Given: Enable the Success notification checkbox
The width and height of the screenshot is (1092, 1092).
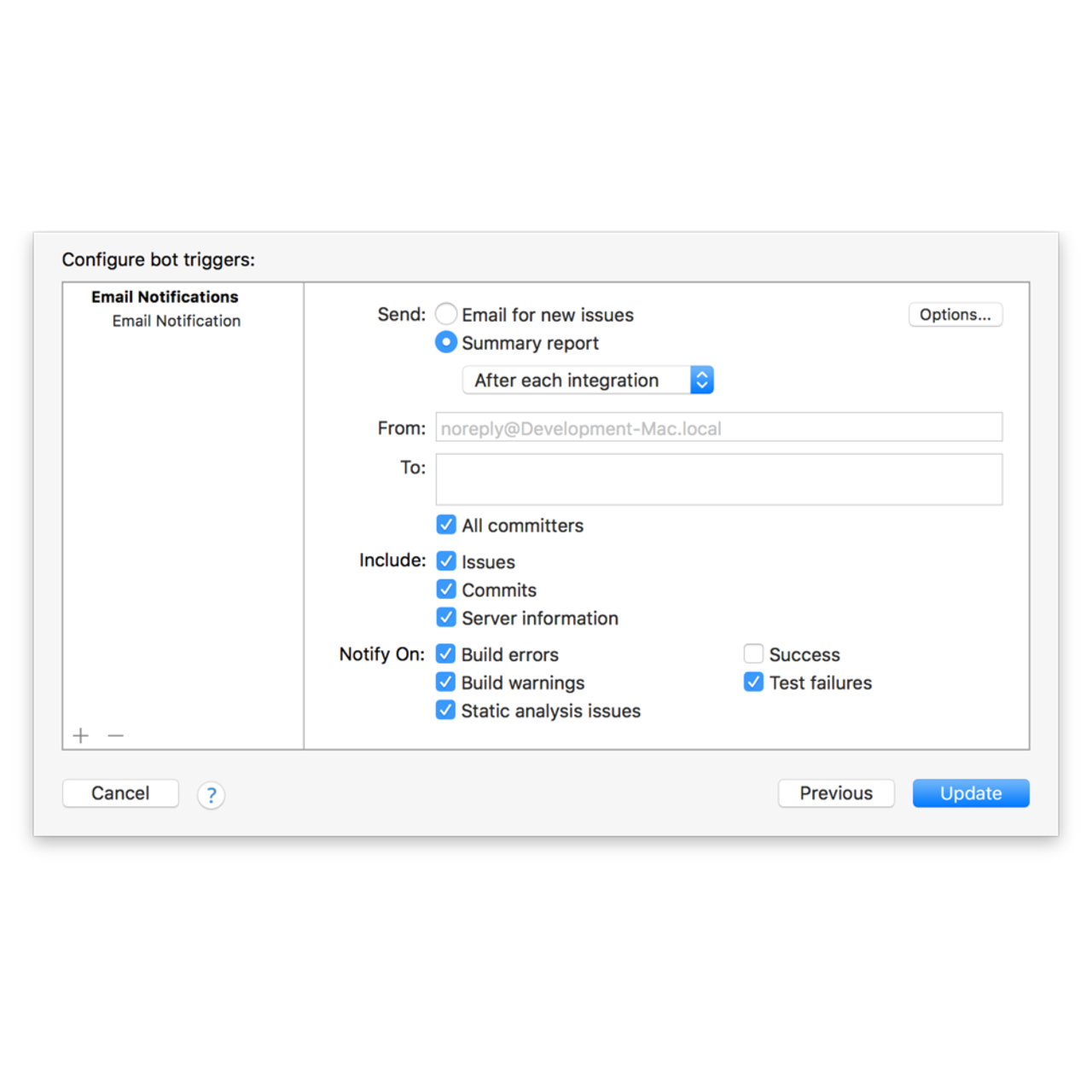Looking at the screenshot, I should (753, 654).
